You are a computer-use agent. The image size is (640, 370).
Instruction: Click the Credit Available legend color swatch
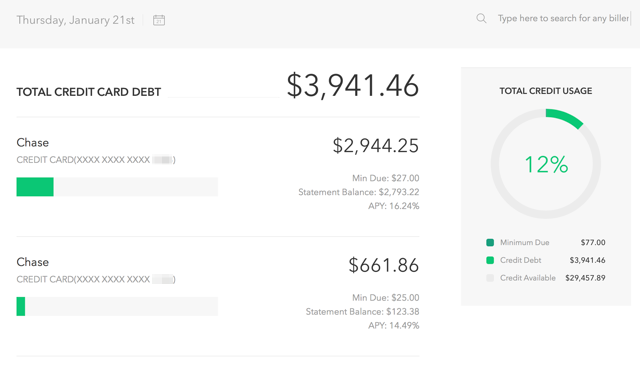[490, 278]
